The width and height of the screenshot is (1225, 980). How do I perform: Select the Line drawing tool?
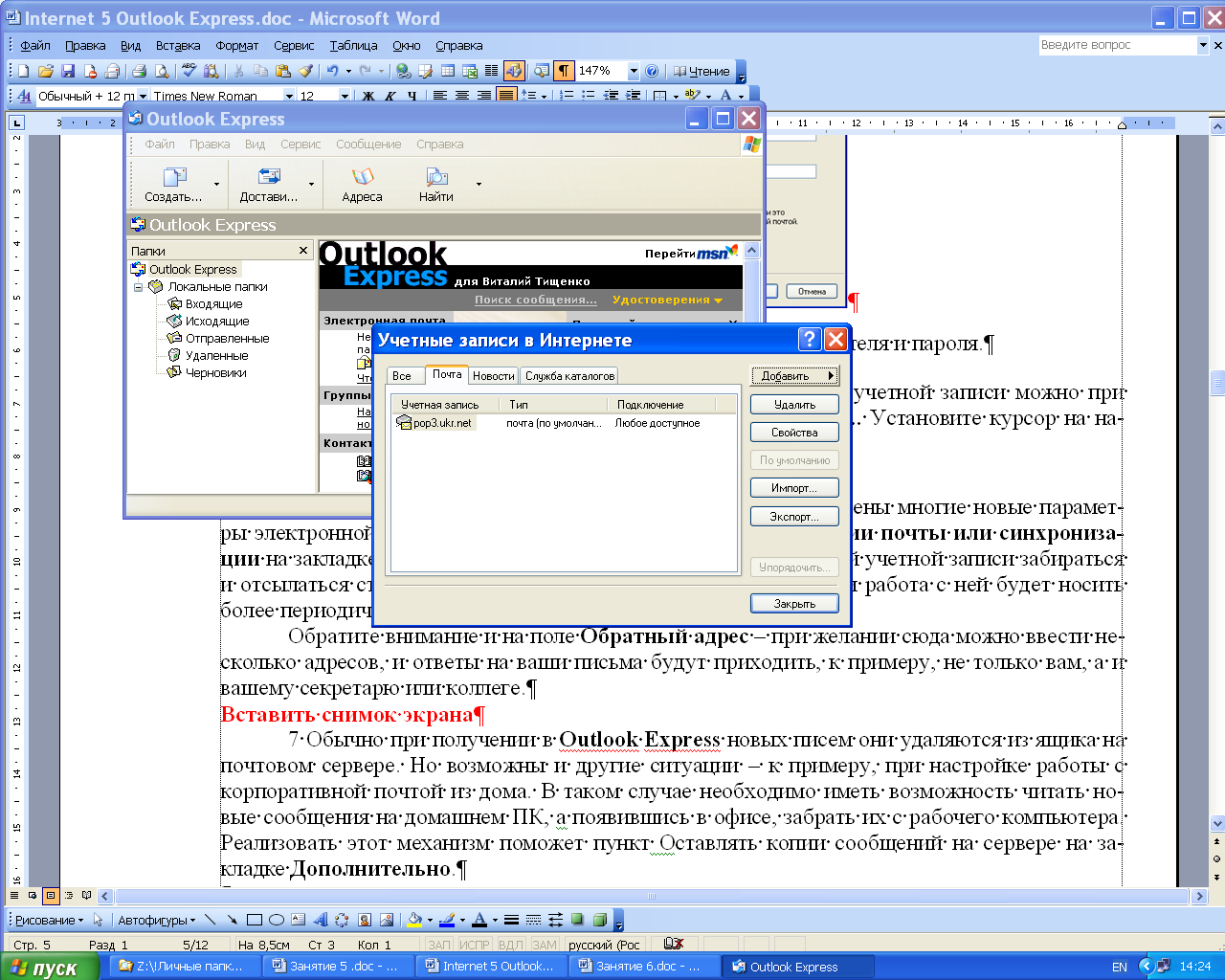[x=210, y=920]
